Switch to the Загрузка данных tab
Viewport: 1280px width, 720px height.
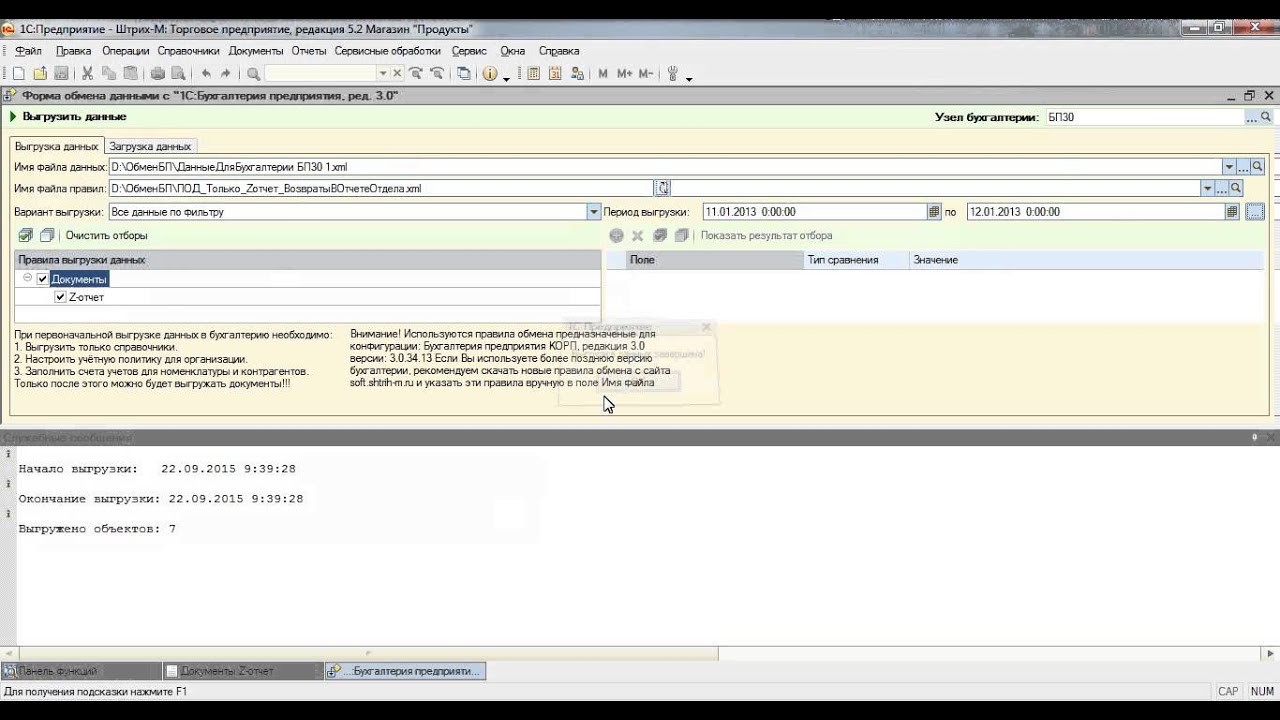click(150, 146)
